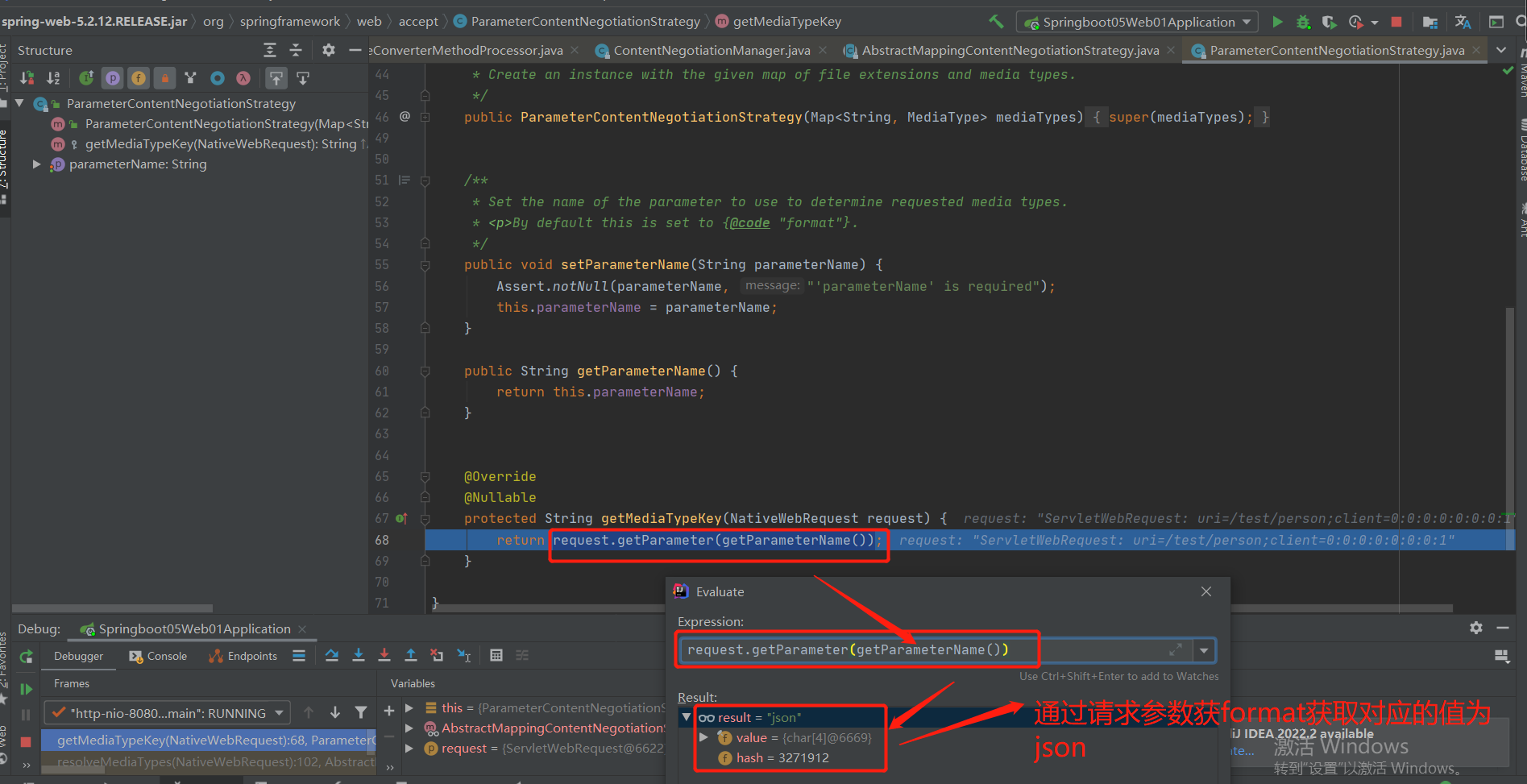Expand the expression field in Evaluate

(1175, 649)
